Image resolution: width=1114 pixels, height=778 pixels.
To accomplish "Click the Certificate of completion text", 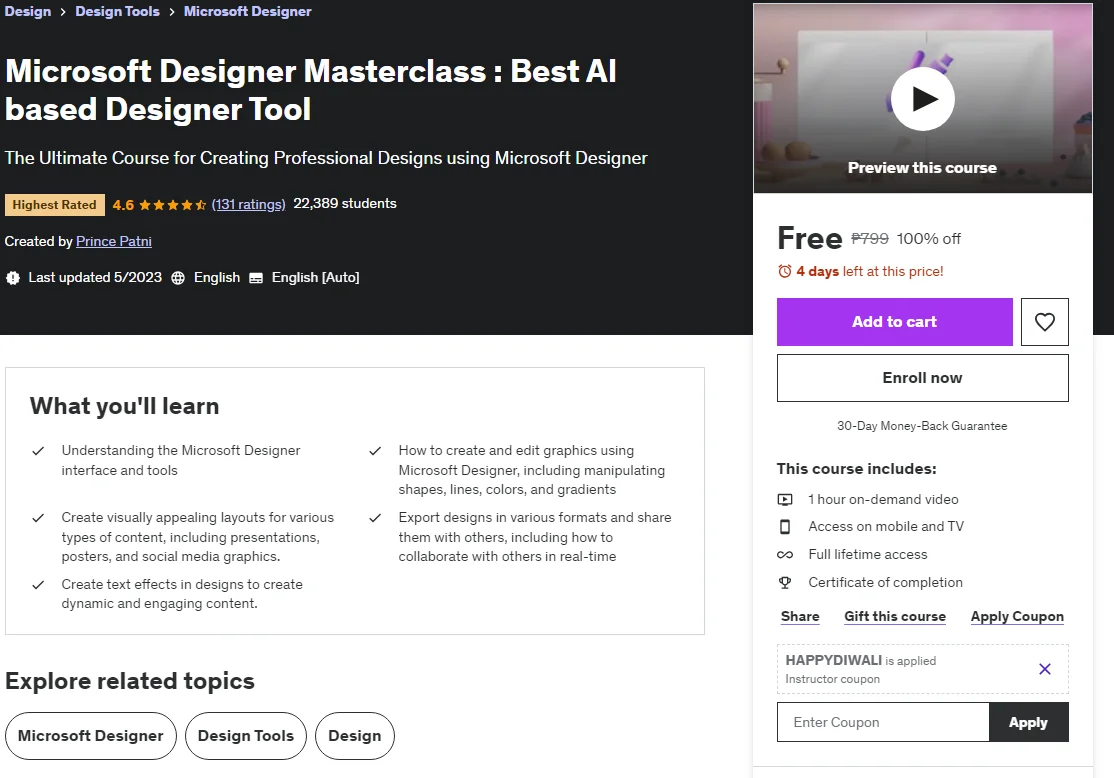I will tap(885, 583).
